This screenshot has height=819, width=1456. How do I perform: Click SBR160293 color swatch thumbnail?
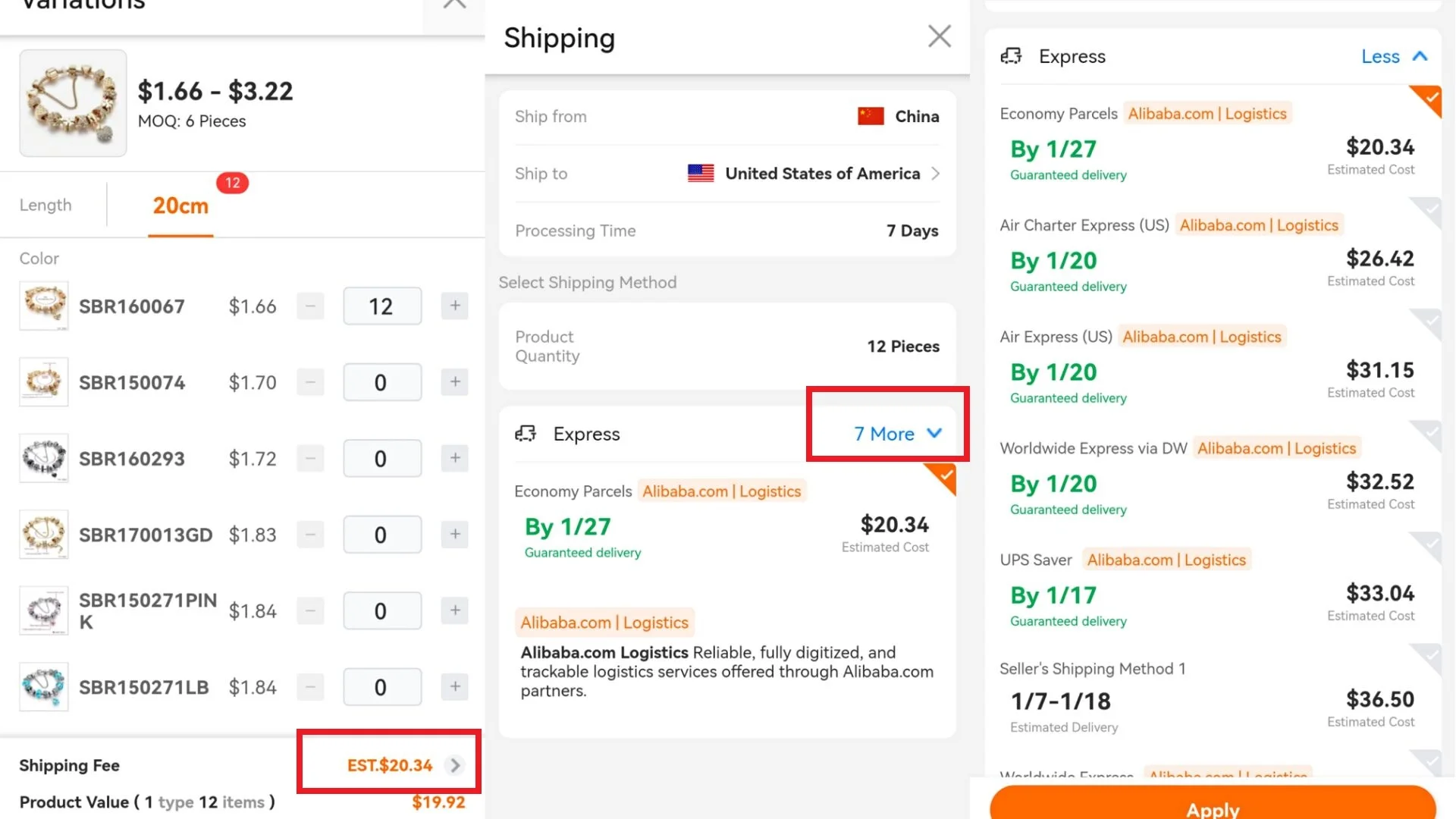pyautogui.click(x=44, y=458)
